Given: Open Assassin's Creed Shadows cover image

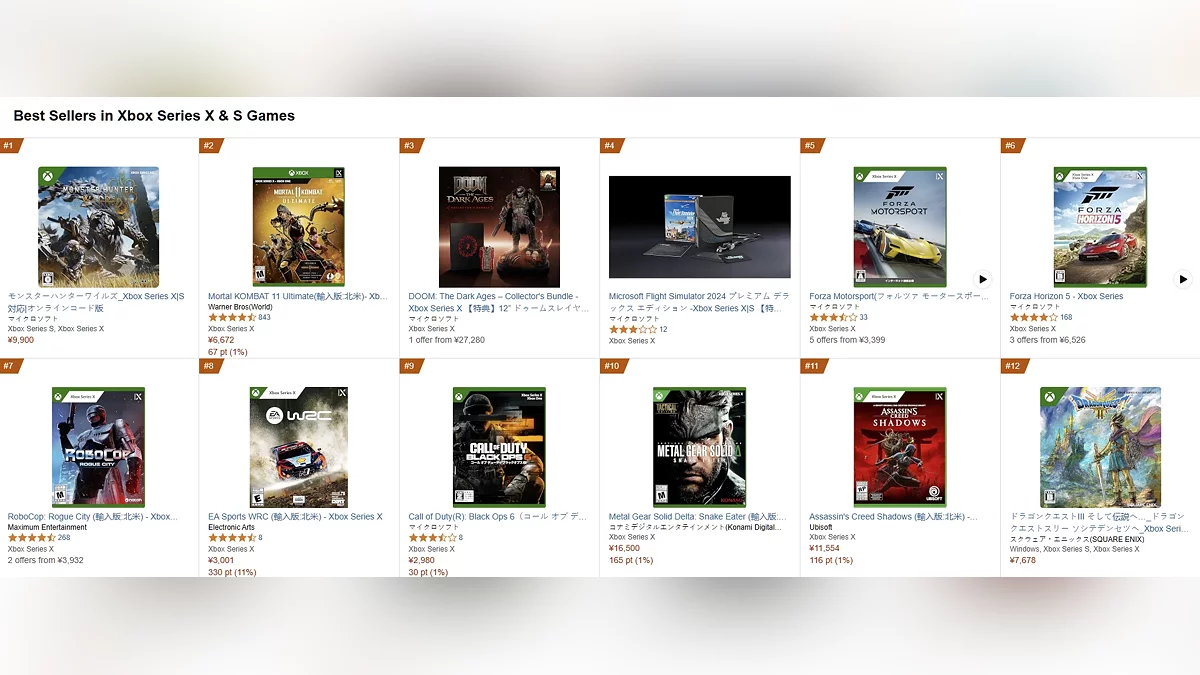Looking at the screenshot, I should pyautogui.click(x=900, y=447).
